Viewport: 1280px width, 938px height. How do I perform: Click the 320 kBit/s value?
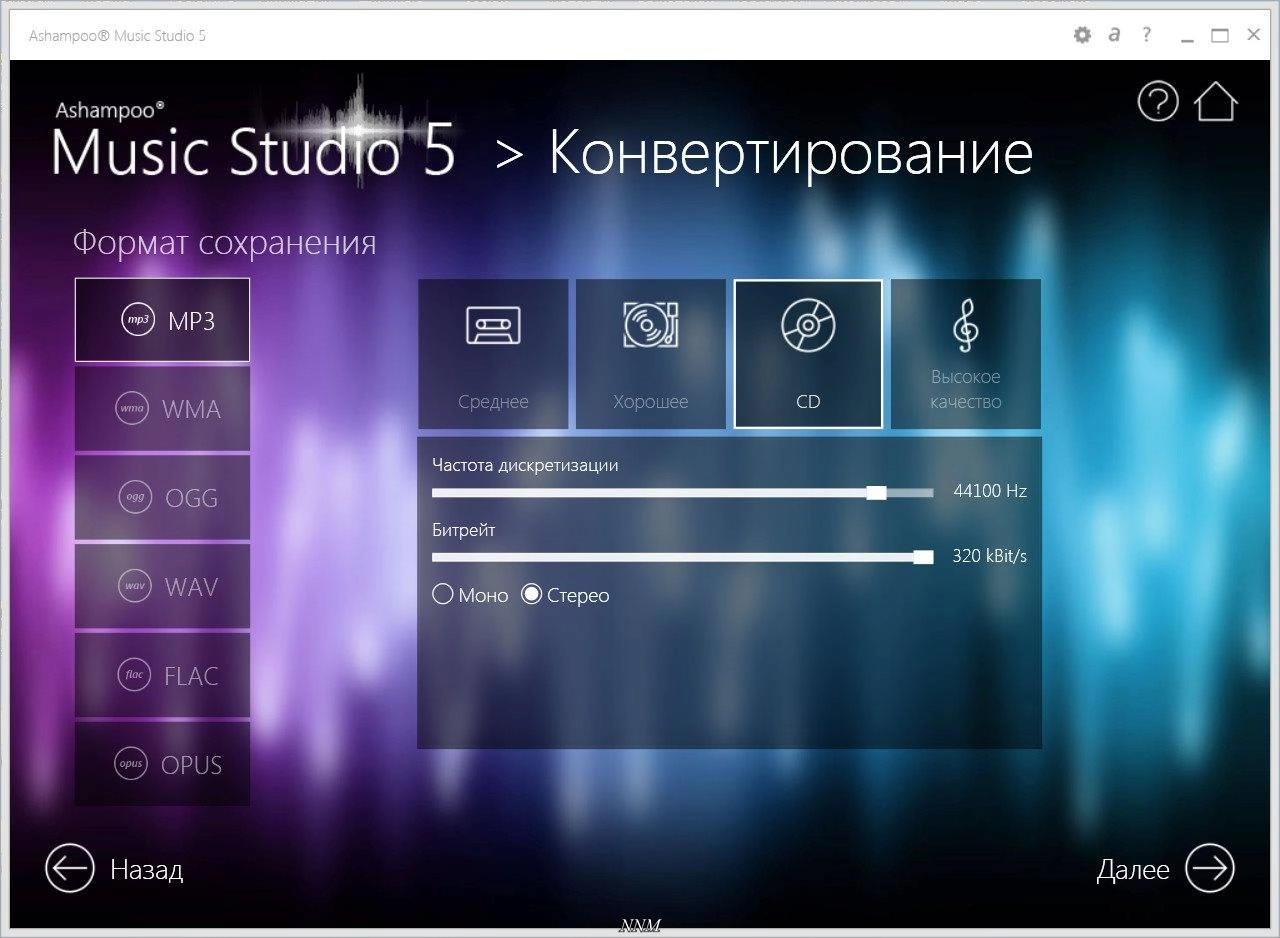pos(989,556)
